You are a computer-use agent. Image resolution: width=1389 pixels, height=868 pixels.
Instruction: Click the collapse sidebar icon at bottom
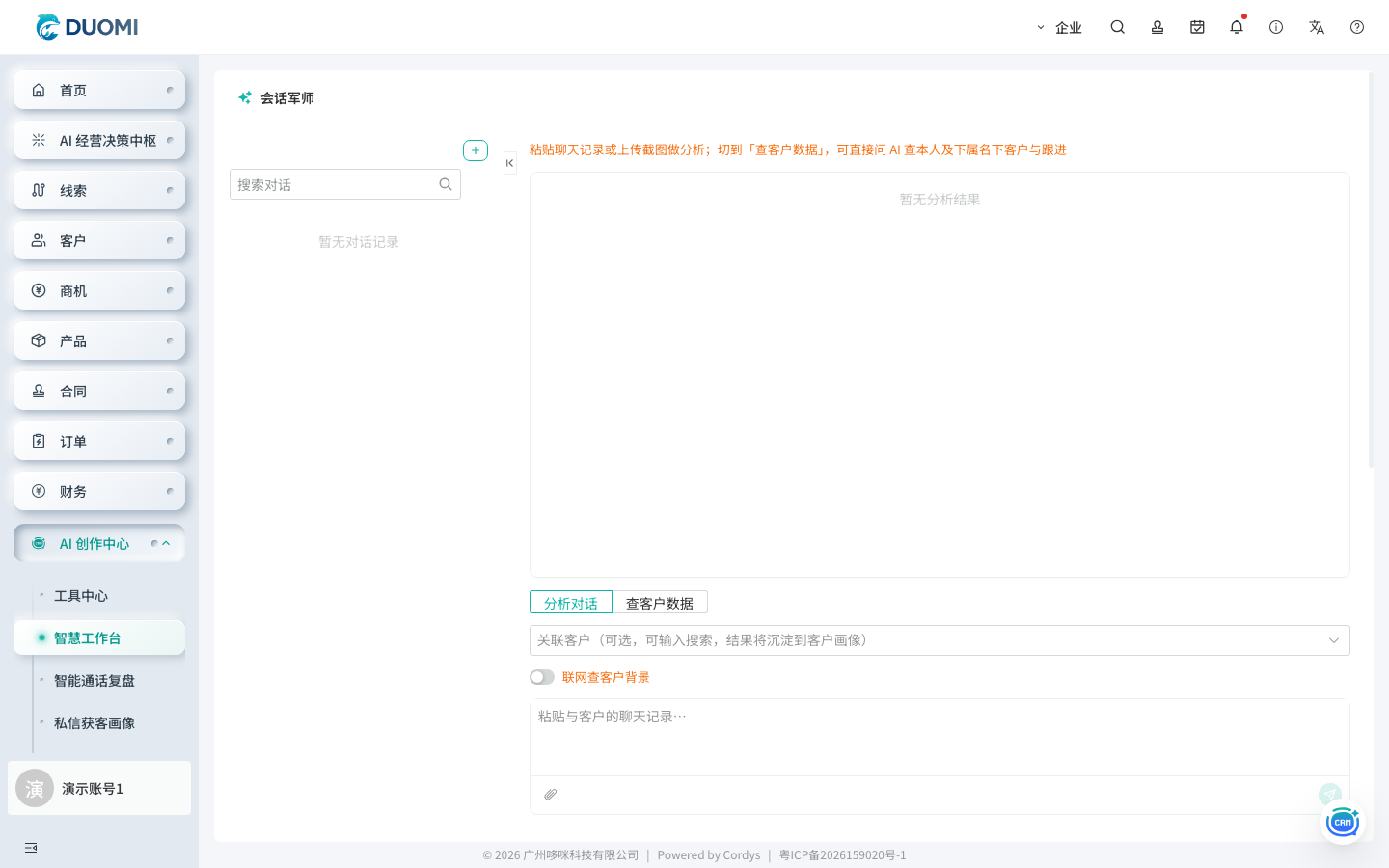31,848
